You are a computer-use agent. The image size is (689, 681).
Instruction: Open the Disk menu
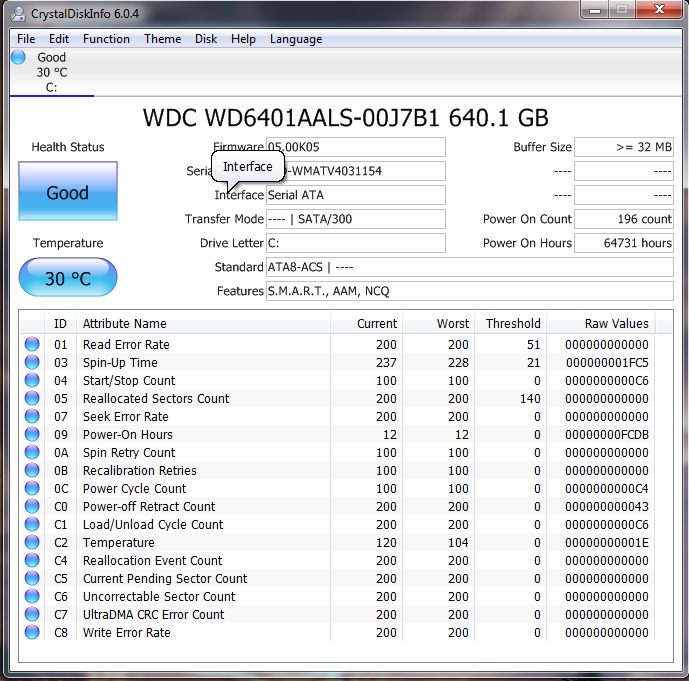[x=206, y=39]
